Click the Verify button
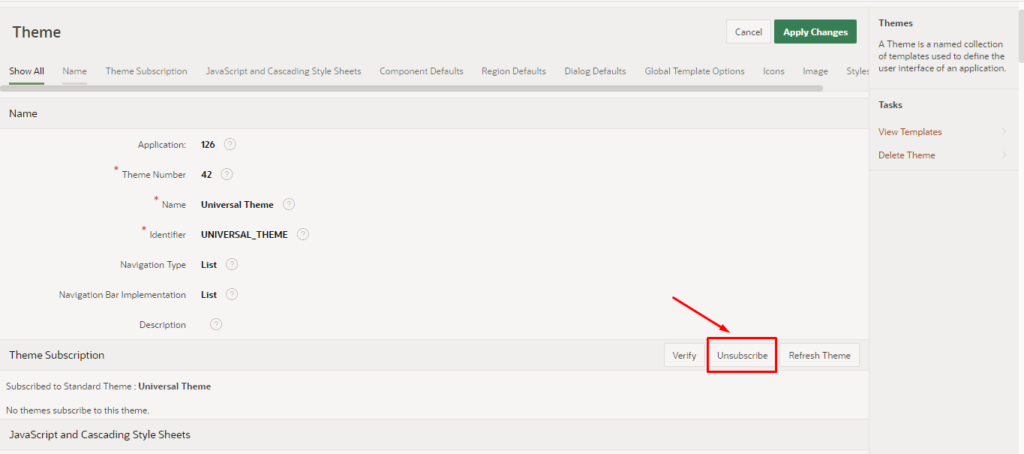The image size is (1024, 454). [x=684, y=355]
